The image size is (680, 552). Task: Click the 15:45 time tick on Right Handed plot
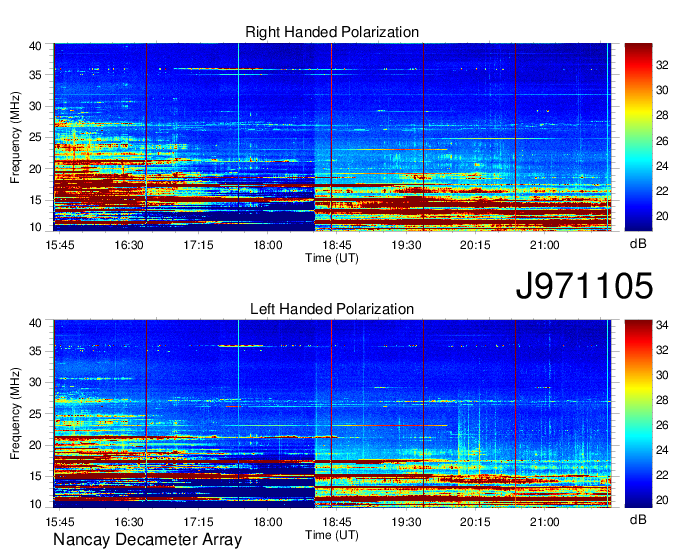coord(60,245)
